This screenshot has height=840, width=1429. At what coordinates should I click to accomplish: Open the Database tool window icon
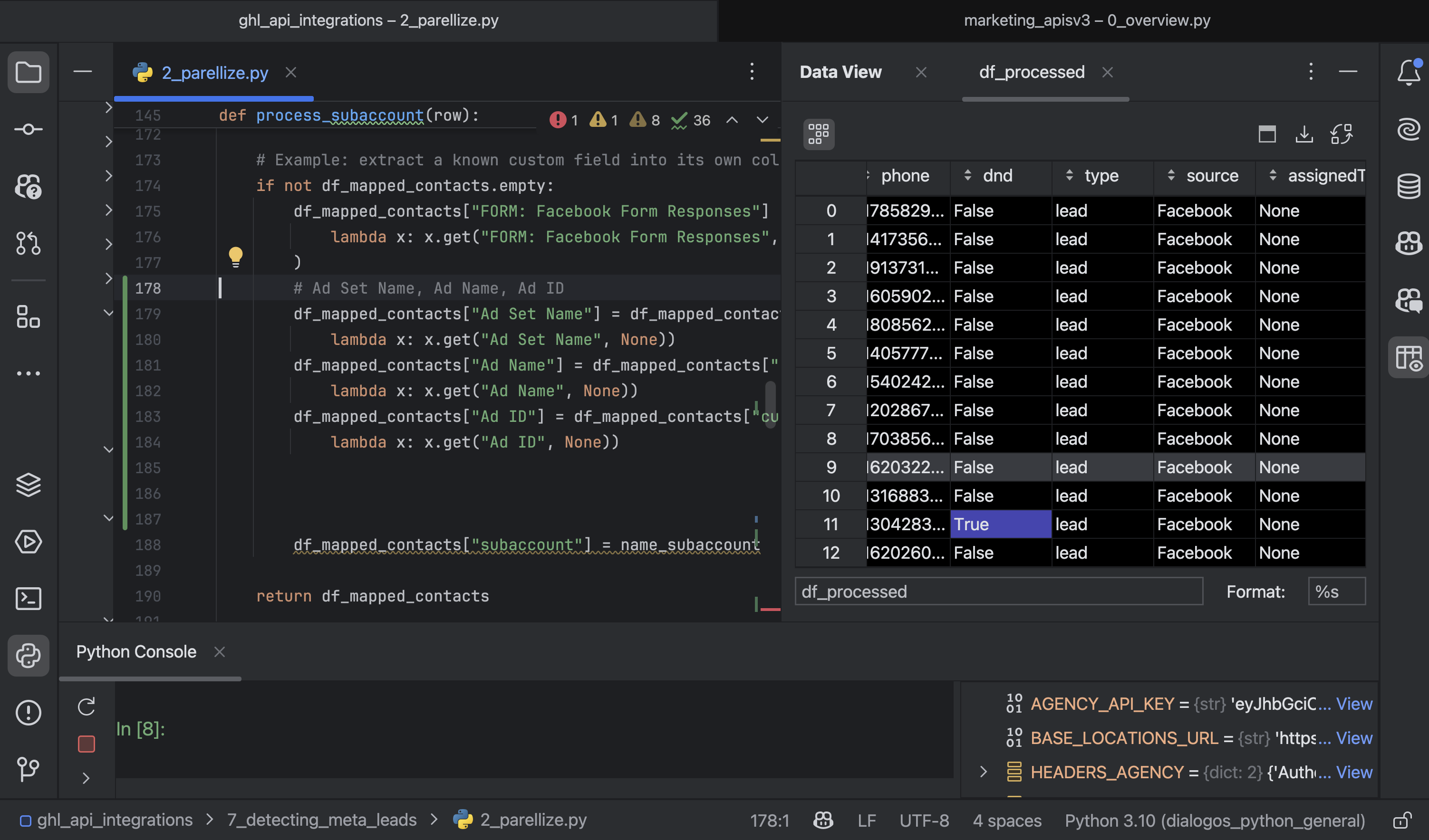point(1409,186)
